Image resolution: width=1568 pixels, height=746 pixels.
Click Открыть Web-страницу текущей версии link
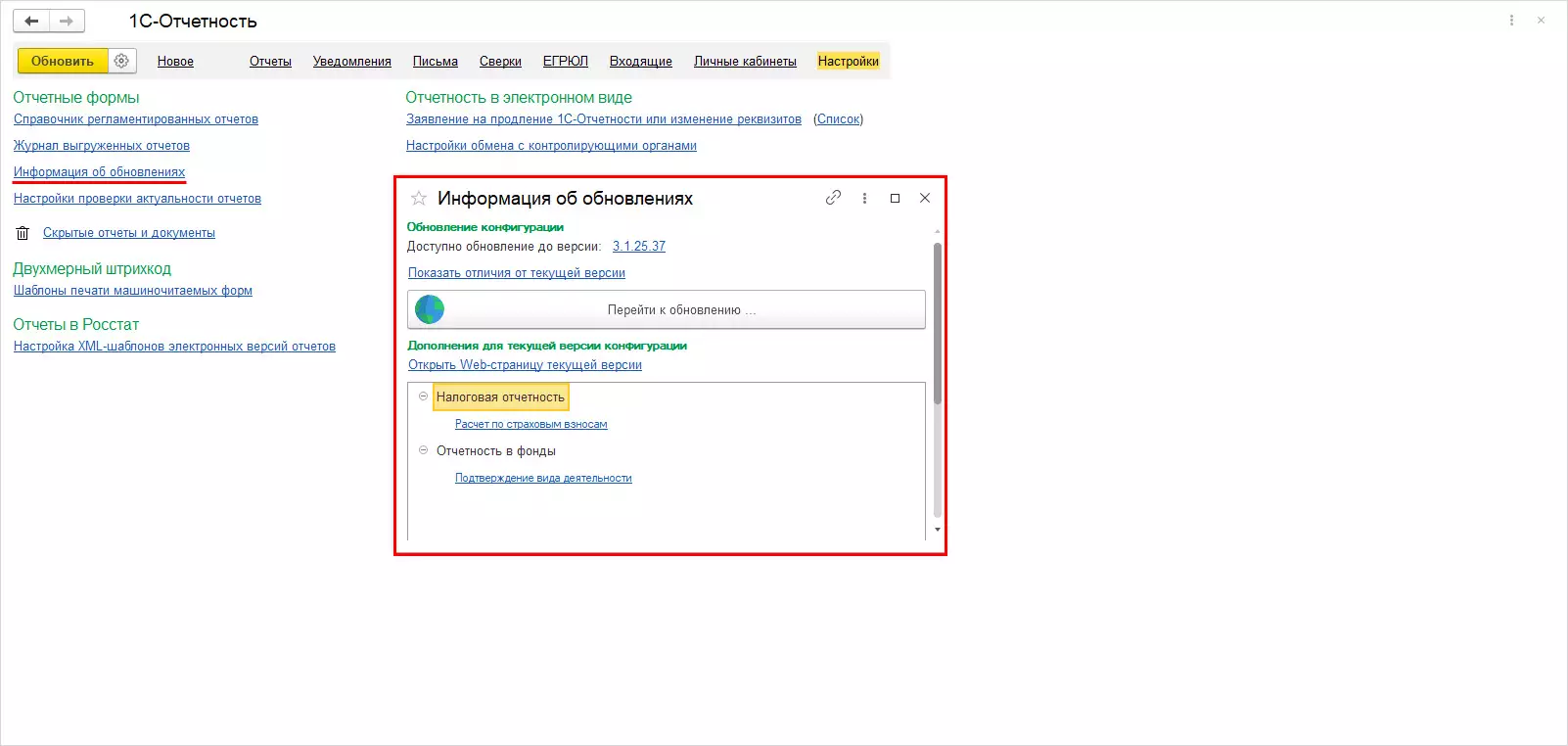click(525, 365)
